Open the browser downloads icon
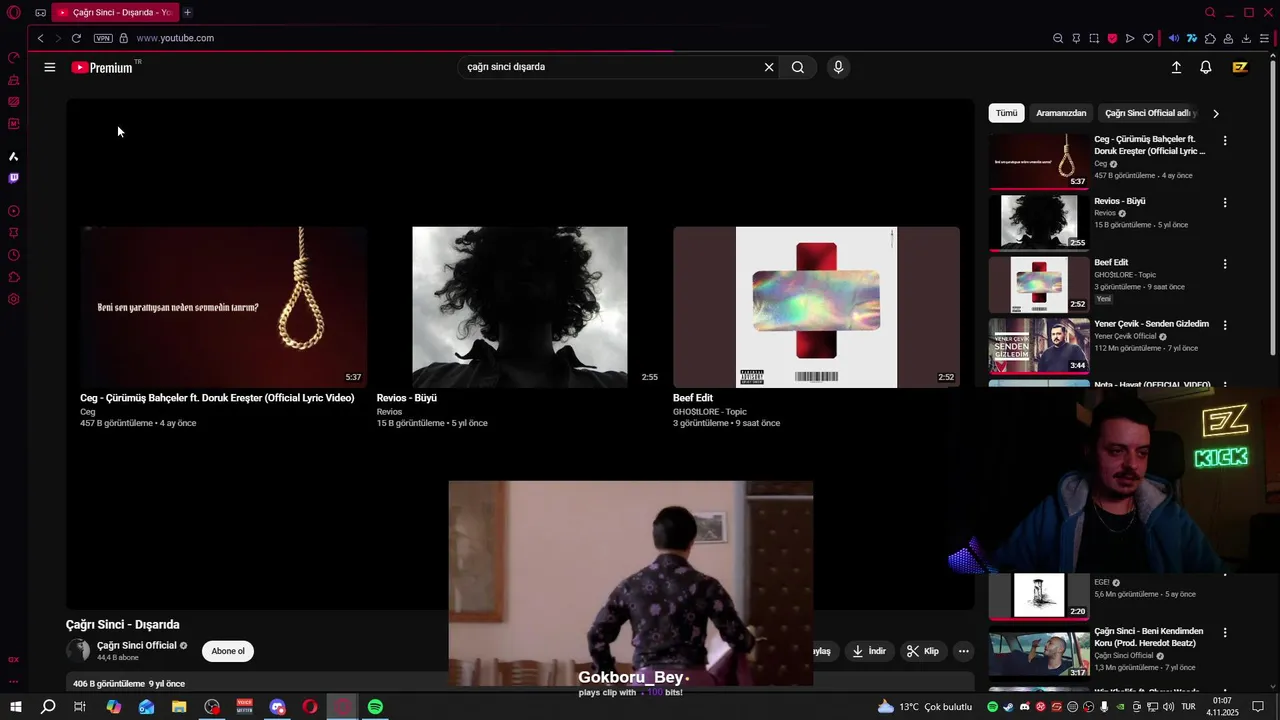This screenshot has width=1280, height=720. (x=1246, y=38)
